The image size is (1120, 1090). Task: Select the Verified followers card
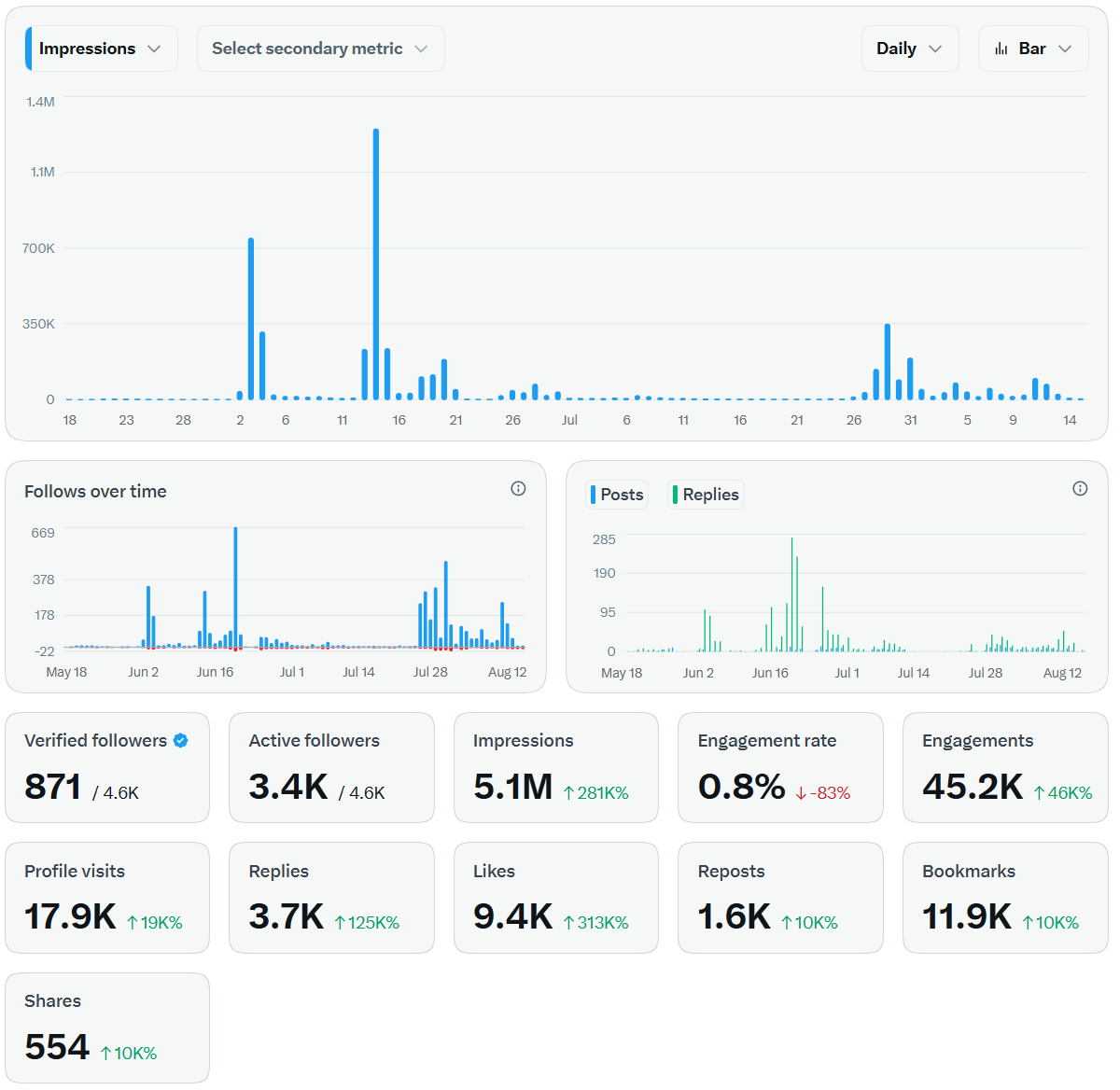click(x=107, y=768)
